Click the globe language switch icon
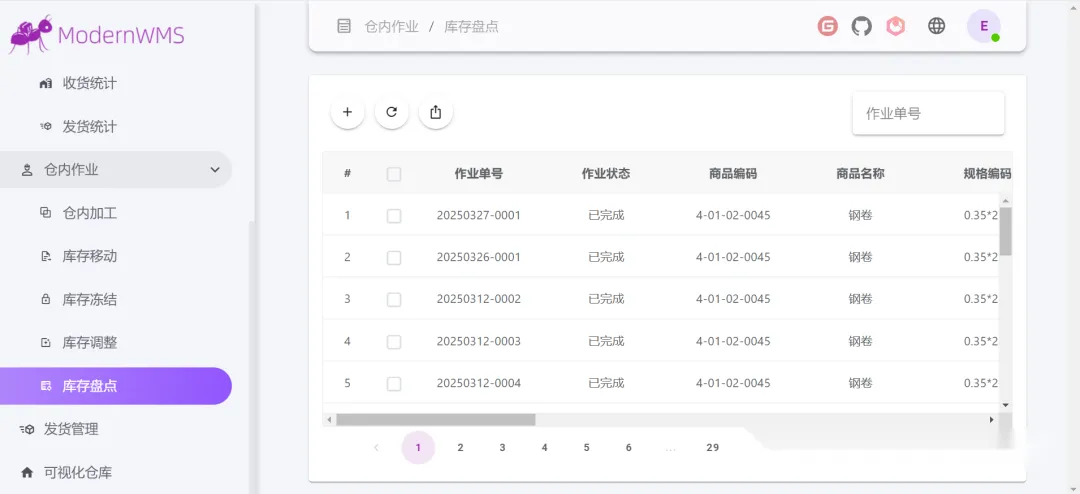Screen dimensions: 1080x494 click(936, 26)
